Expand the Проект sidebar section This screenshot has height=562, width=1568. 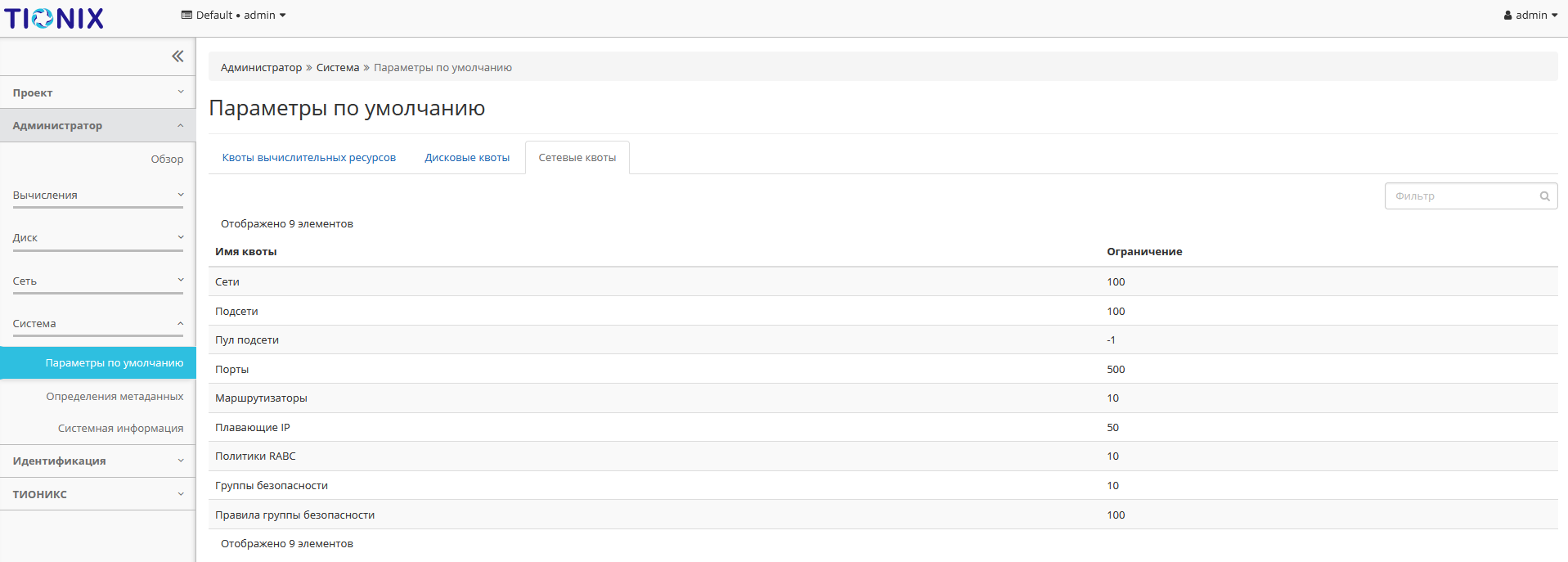97,92
